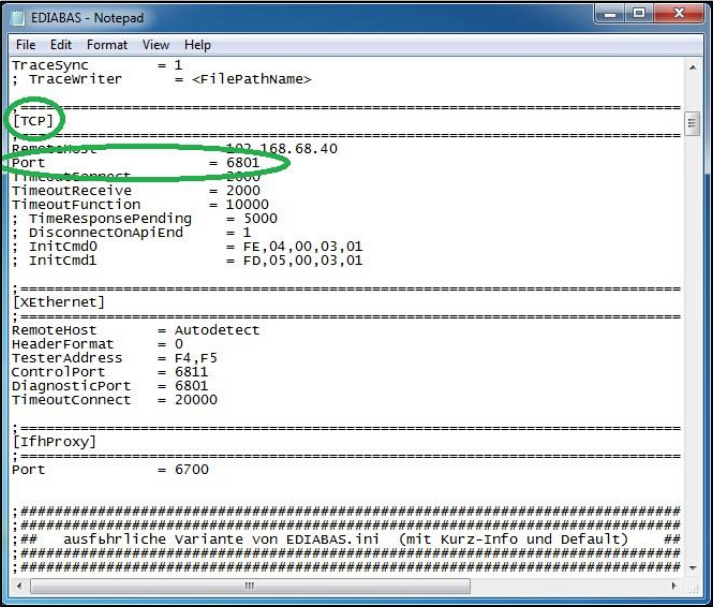Minimize the Notepad window
Screen dimensions: 713x607
click(x=610, y=14)
